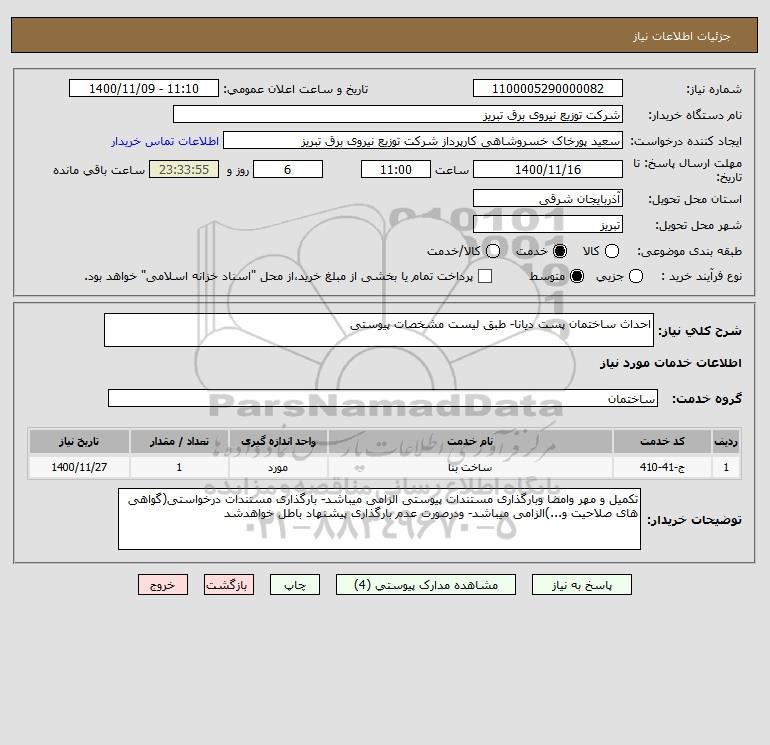This screenshot has width=770, height=745.
Task: Click the request creator name field
Action: point(423,141)
